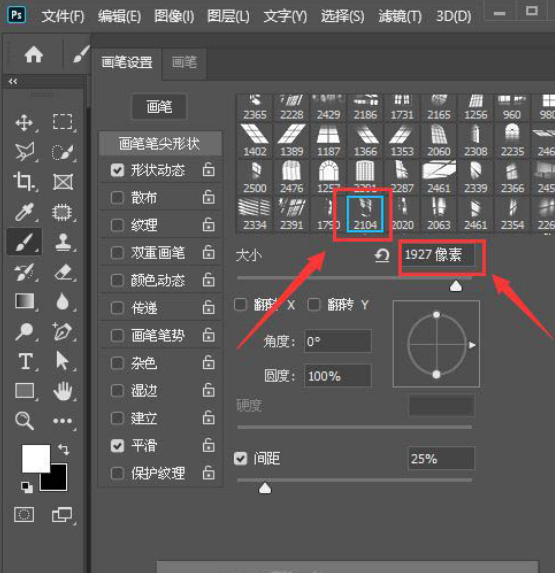Select the Type tool
This screenshot has width=555, height=573.
pyautogui.click(x=25, y=361)
